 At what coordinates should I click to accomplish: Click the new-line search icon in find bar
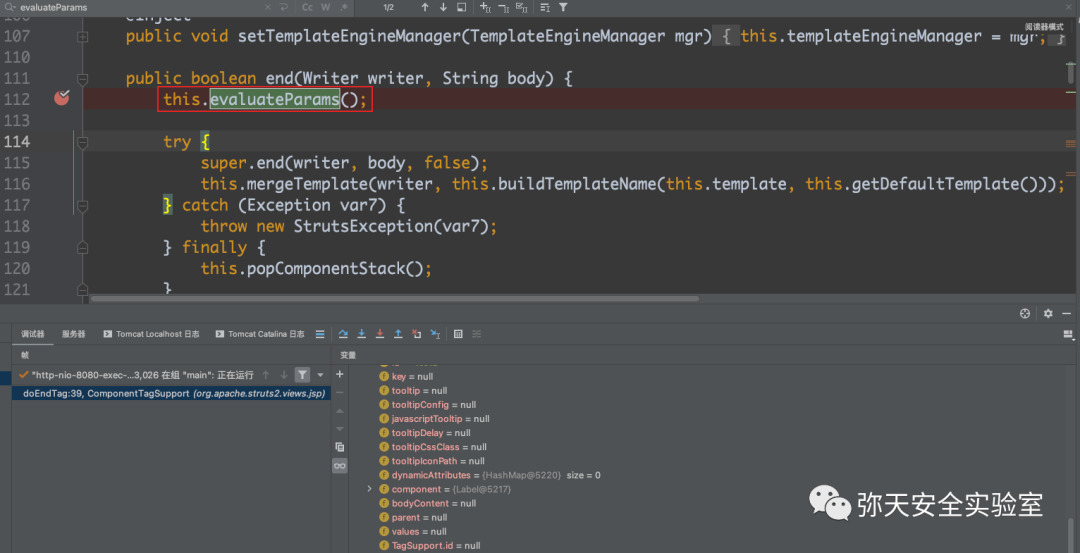pyautogui.click(x=284, y=7)
